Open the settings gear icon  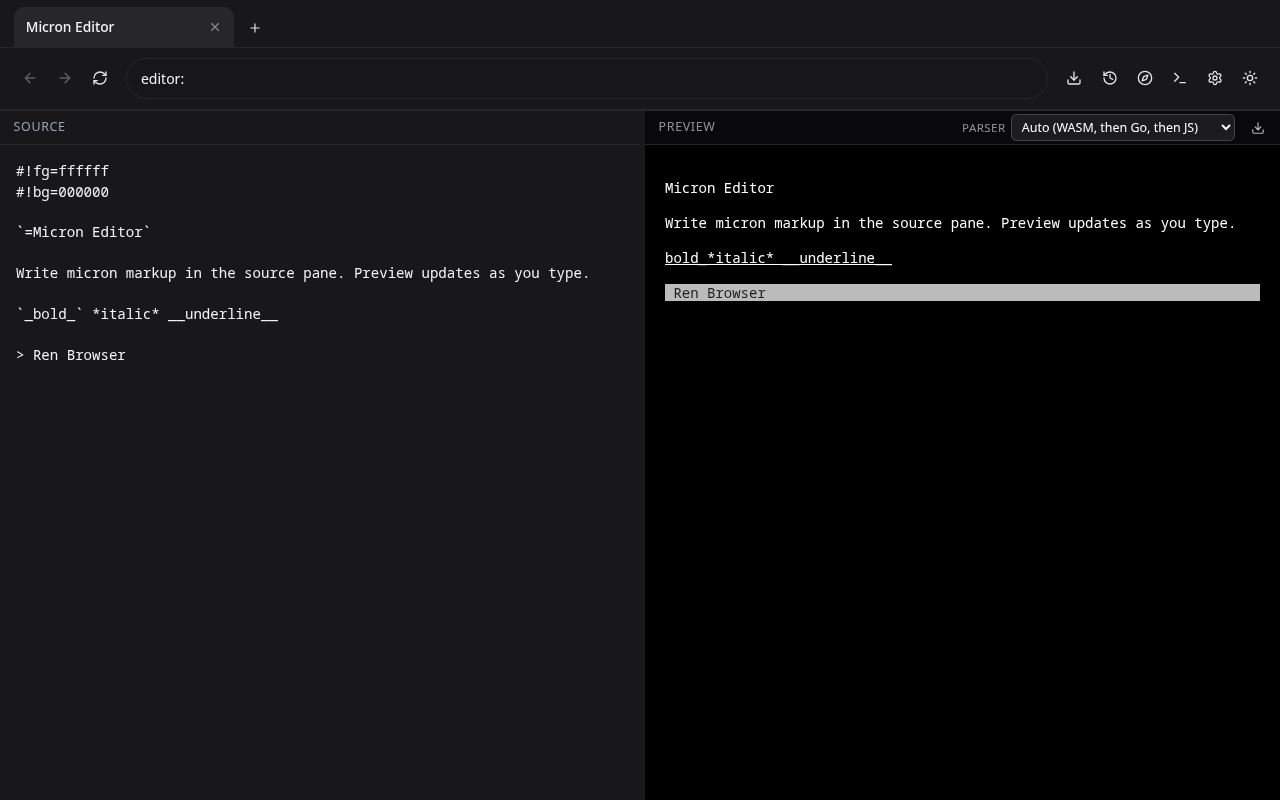[1215, 78]
